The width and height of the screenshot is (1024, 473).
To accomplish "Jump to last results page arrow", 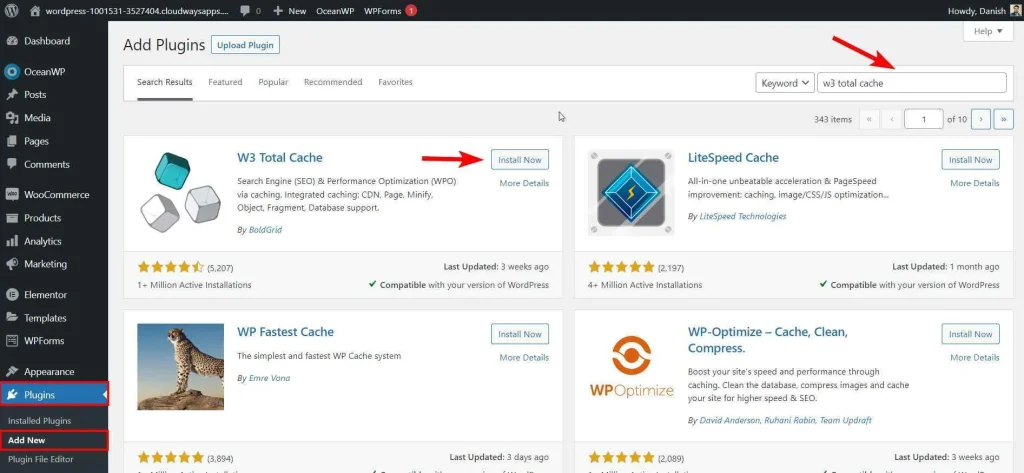I will [1003, 120].
